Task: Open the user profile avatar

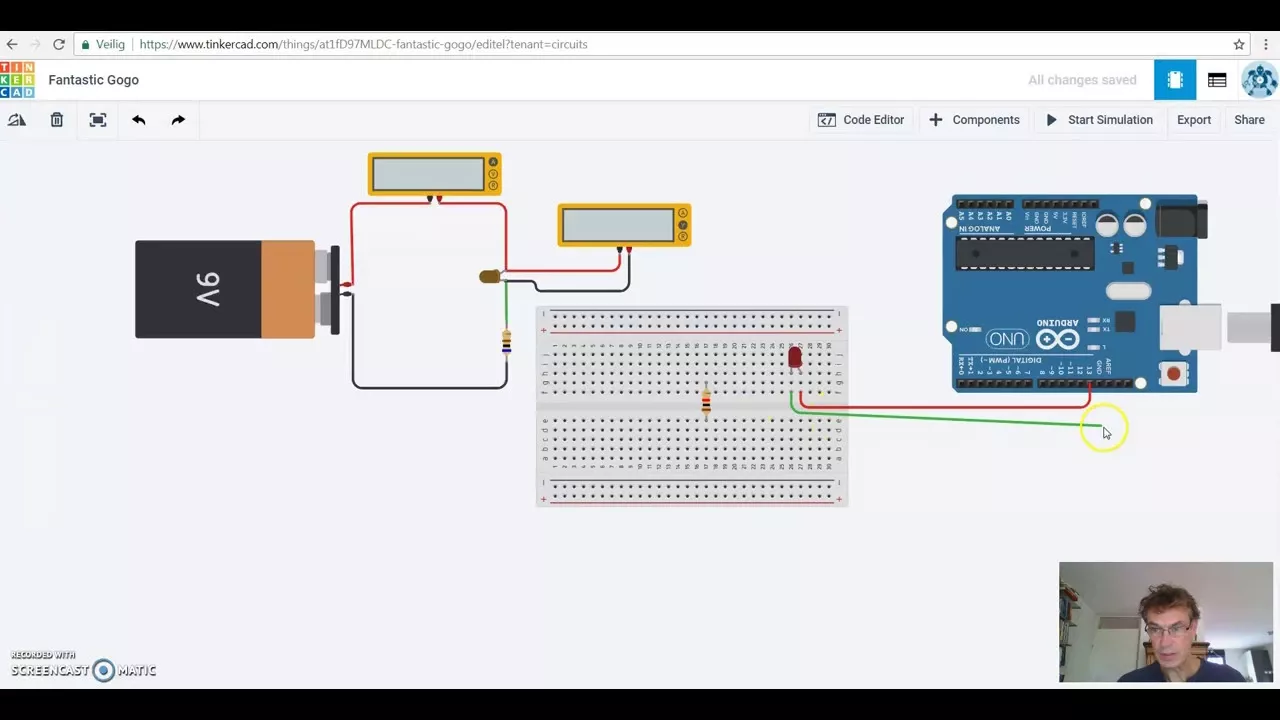Action: pyautogui.click(x=1259, y=80)
